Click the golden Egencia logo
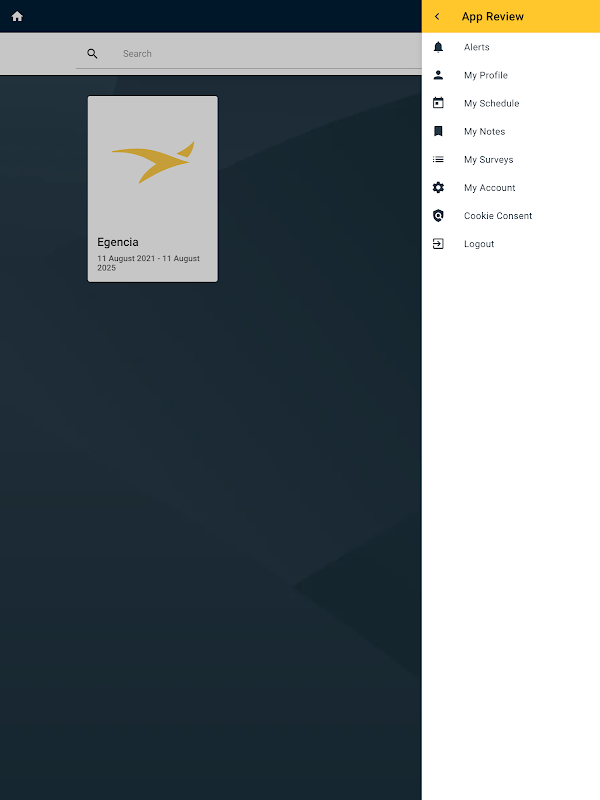600x800 pixels. (x=153, y=162)
